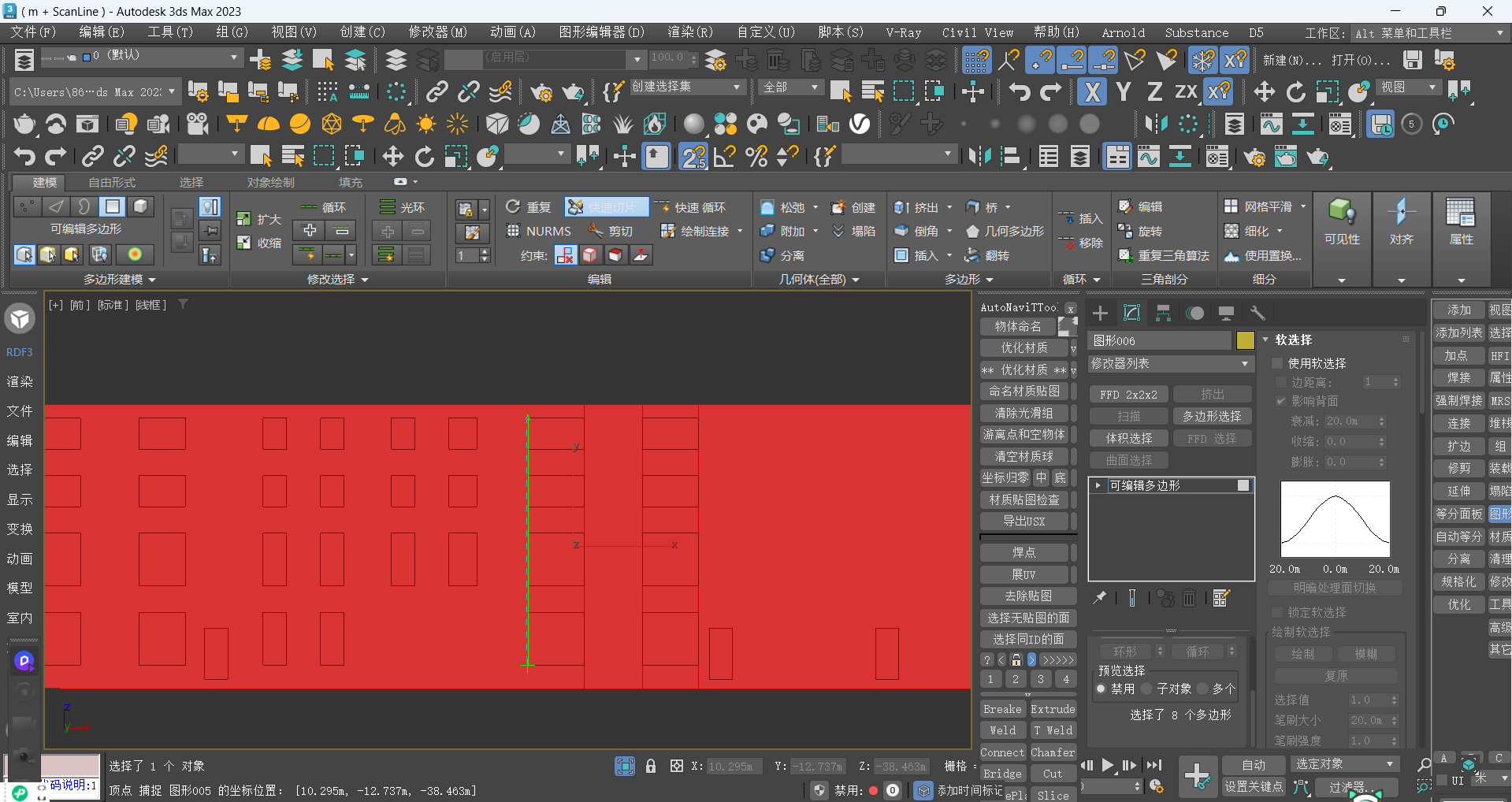This screenshot has height=802, width=1512.
Task: Click the Selection Lock toggle padlock
Action: [x=651, y=766]
